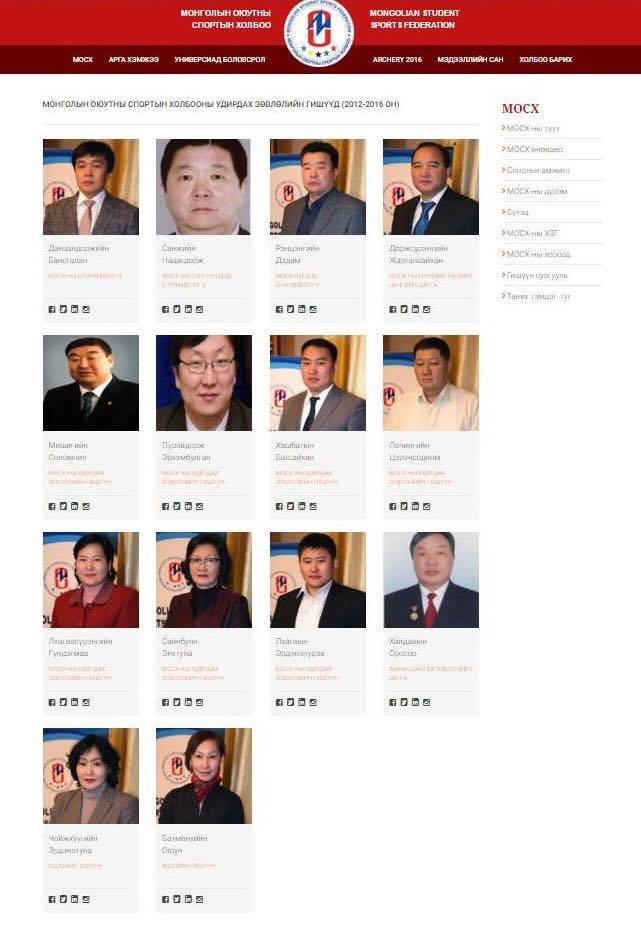Click Twitter icon under Гүндэгмаа's card
The height and width of the screenshot is (946, 641).
pos(63,702)
